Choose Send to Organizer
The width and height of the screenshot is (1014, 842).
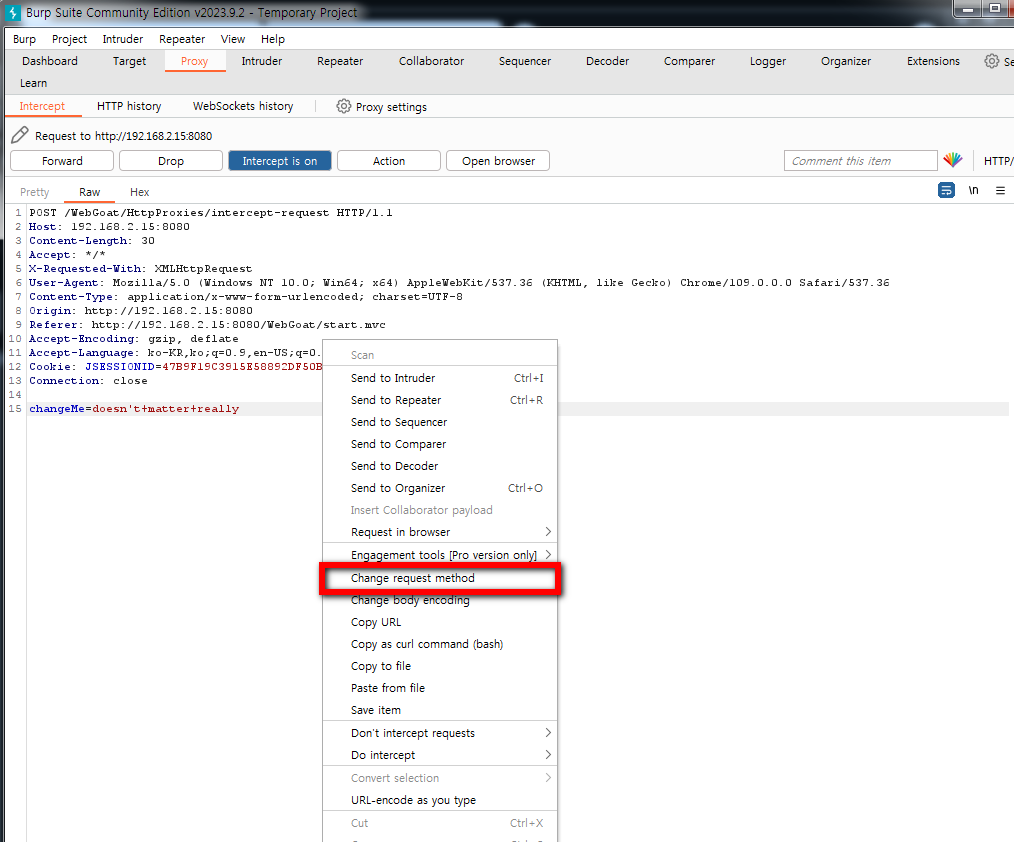coord(440,488)
